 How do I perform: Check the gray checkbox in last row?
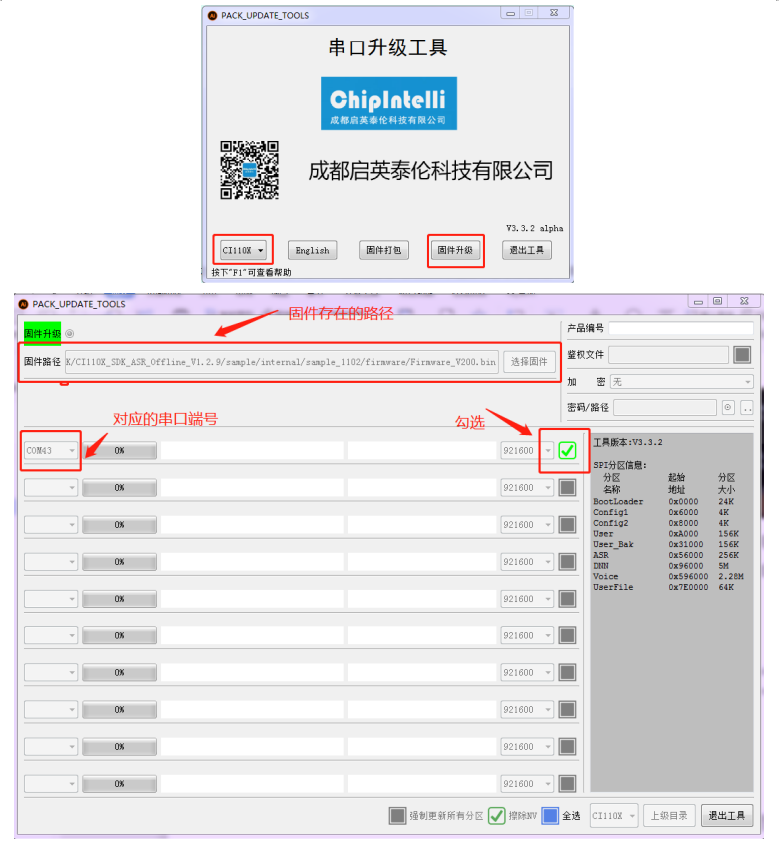click(x=567, y=783)
